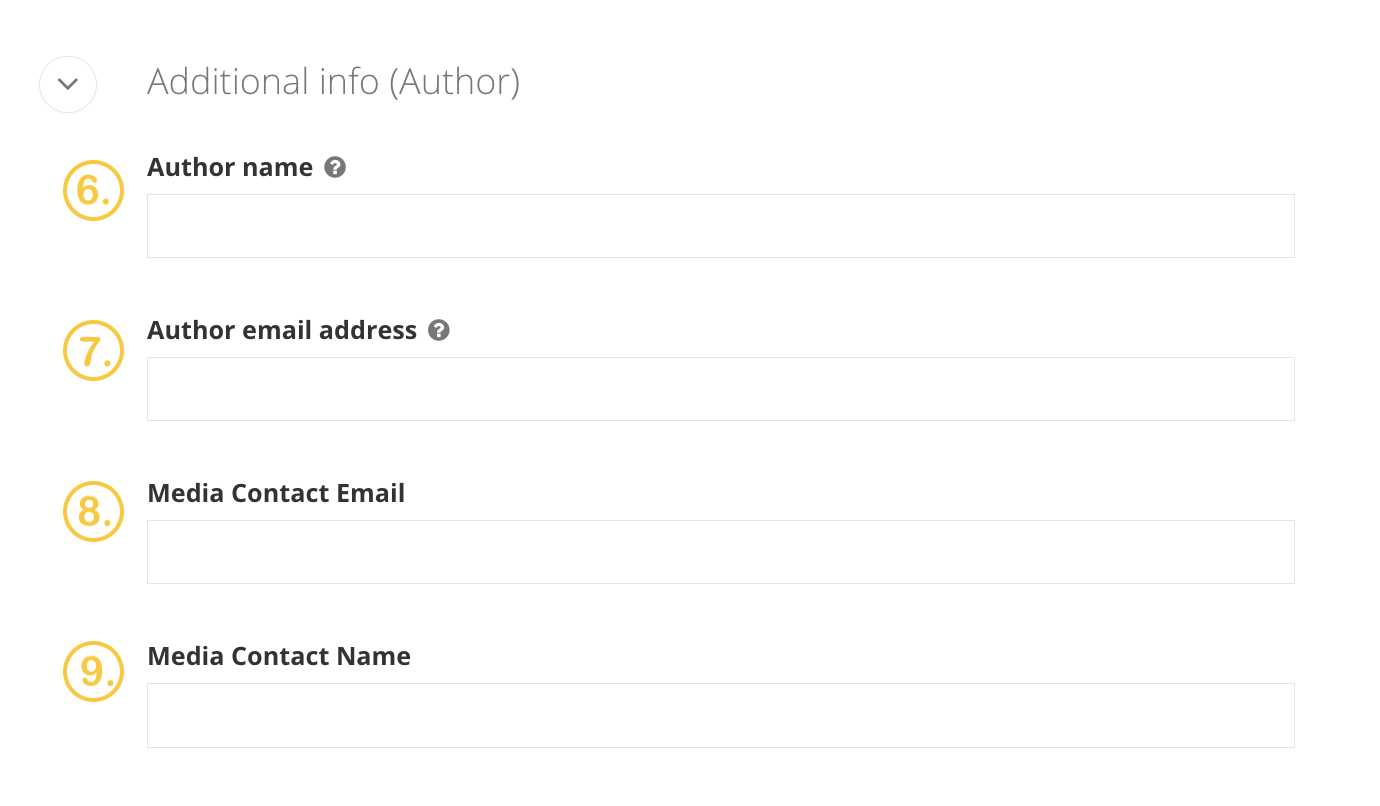The height and width of the screenshot is (806, 1380).
Task: Click step indicator 7 next to Author email
Action: (93, 351)
